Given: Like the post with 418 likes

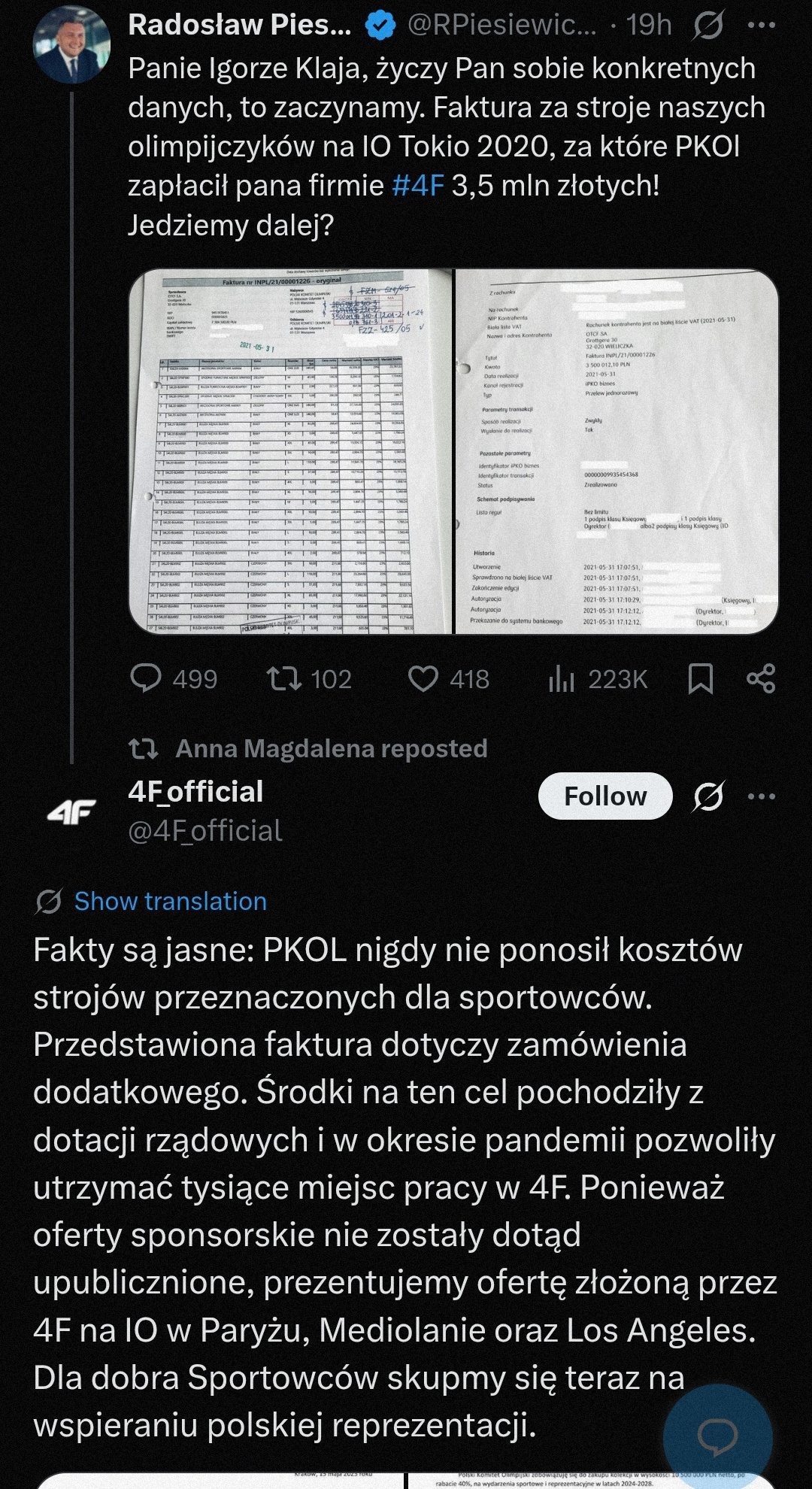Looking at the screenshot, I should (423, 678).
